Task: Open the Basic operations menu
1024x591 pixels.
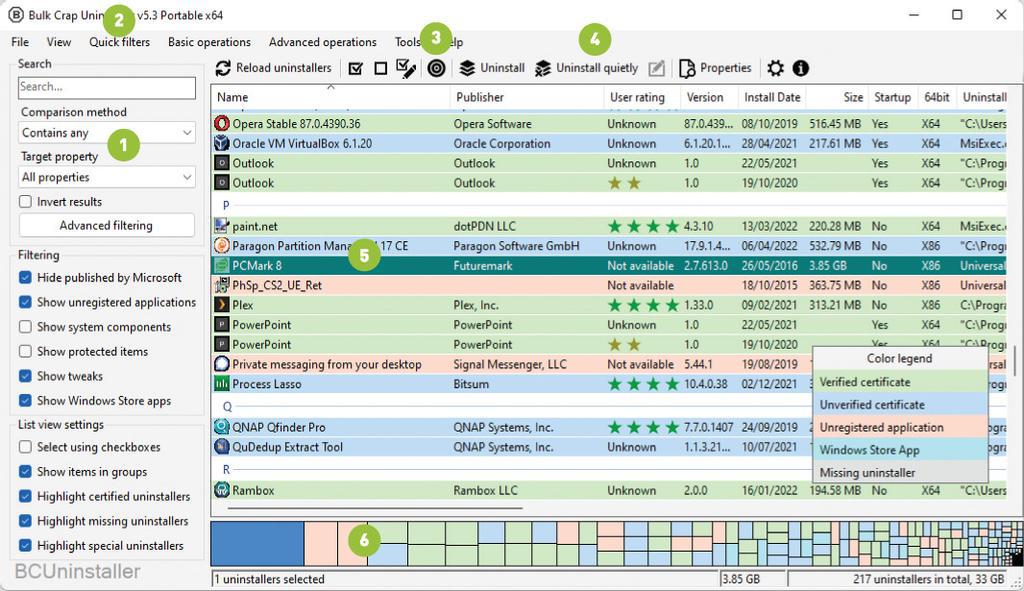Action: [x=209, y=42]
